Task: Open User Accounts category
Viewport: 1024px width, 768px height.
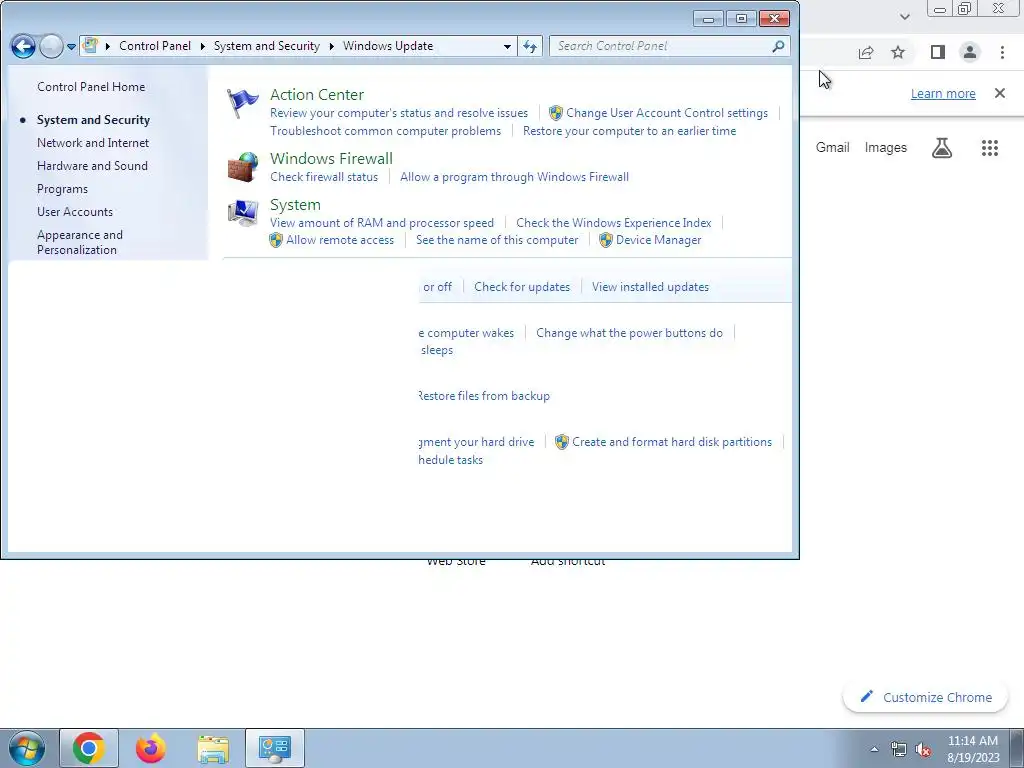Action: [75, 212]
